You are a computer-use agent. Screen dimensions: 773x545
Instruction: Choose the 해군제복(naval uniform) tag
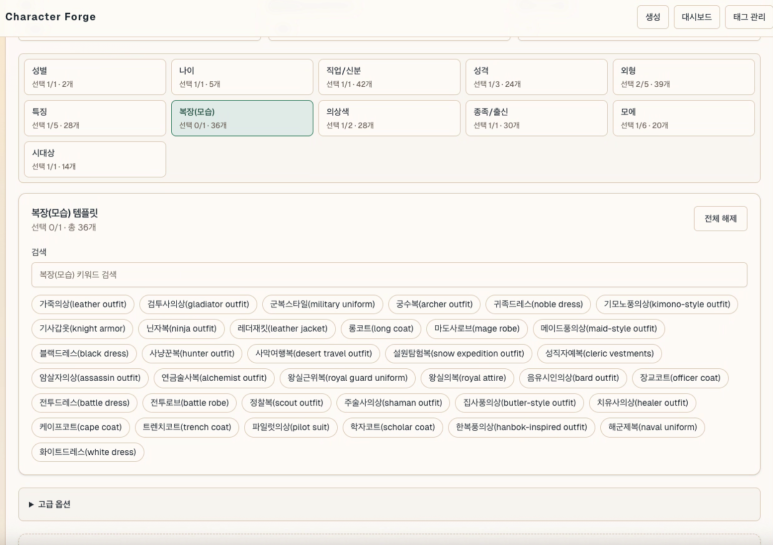click(x=652, y=427)
